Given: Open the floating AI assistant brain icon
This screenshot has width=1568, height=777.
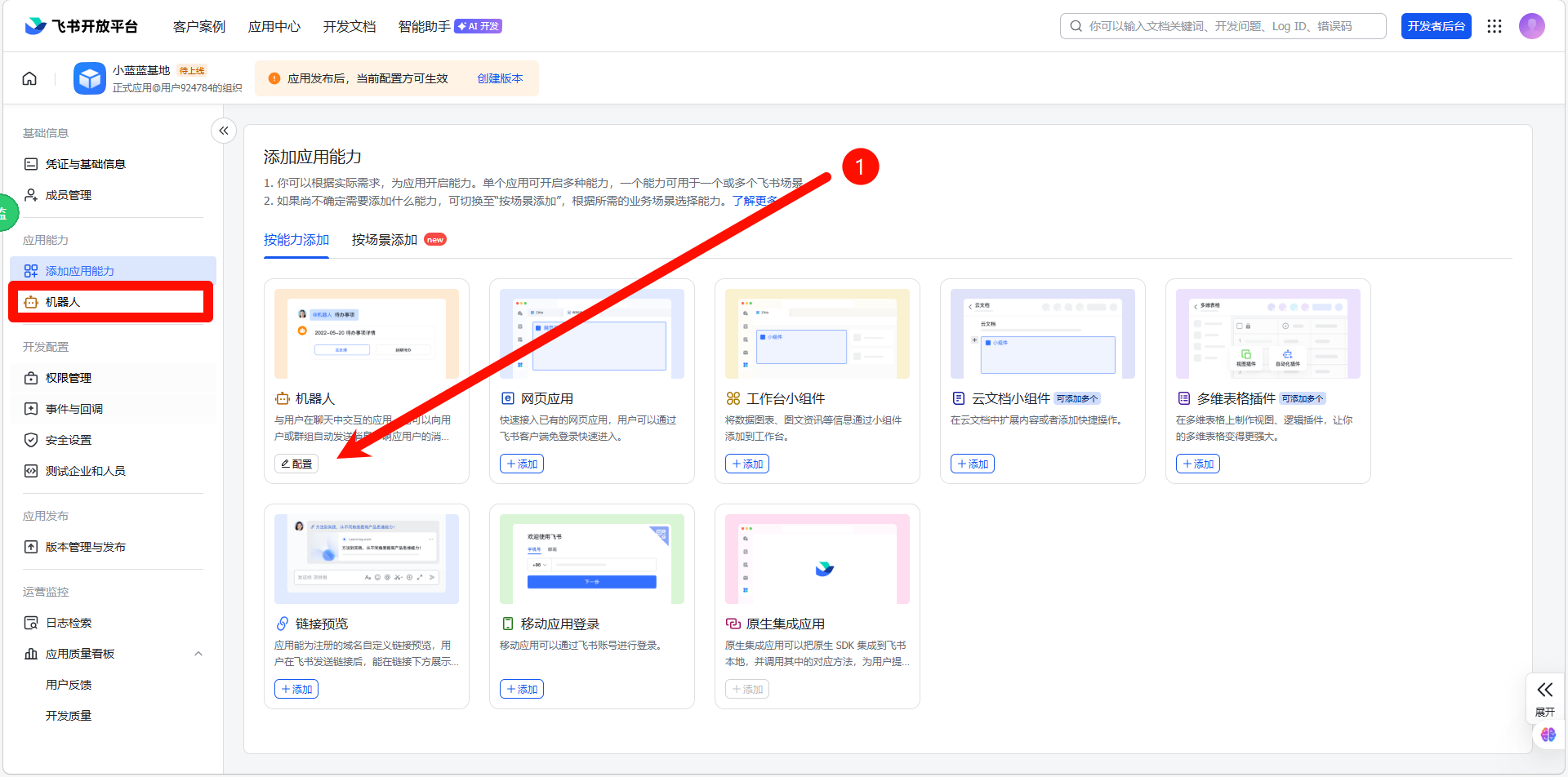Looking at the screenshot, I should [1548, 735].
